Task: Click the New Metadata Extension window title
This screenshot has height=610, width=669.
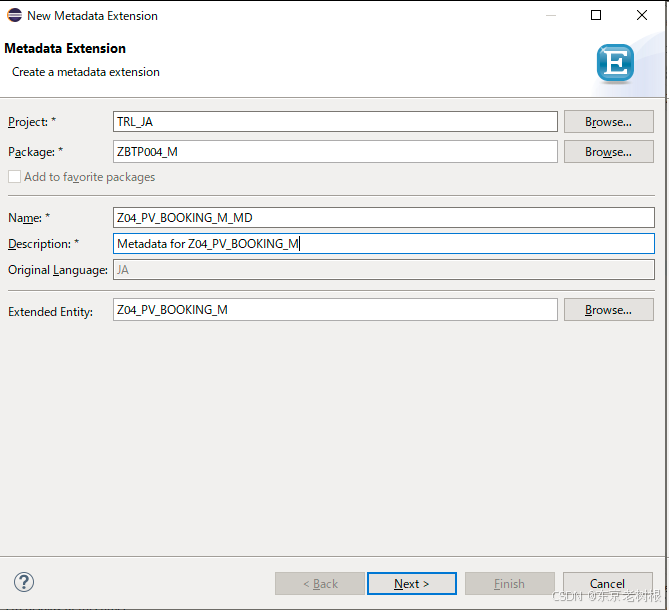Action: (x=92, y=16)
